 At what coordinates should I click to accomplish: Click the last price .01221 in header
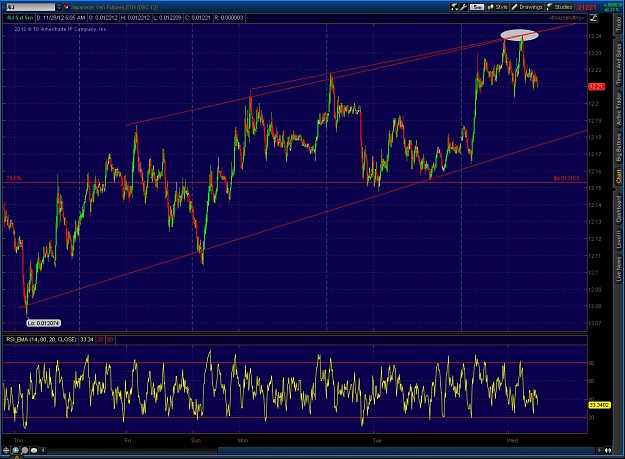click(588, 7)
